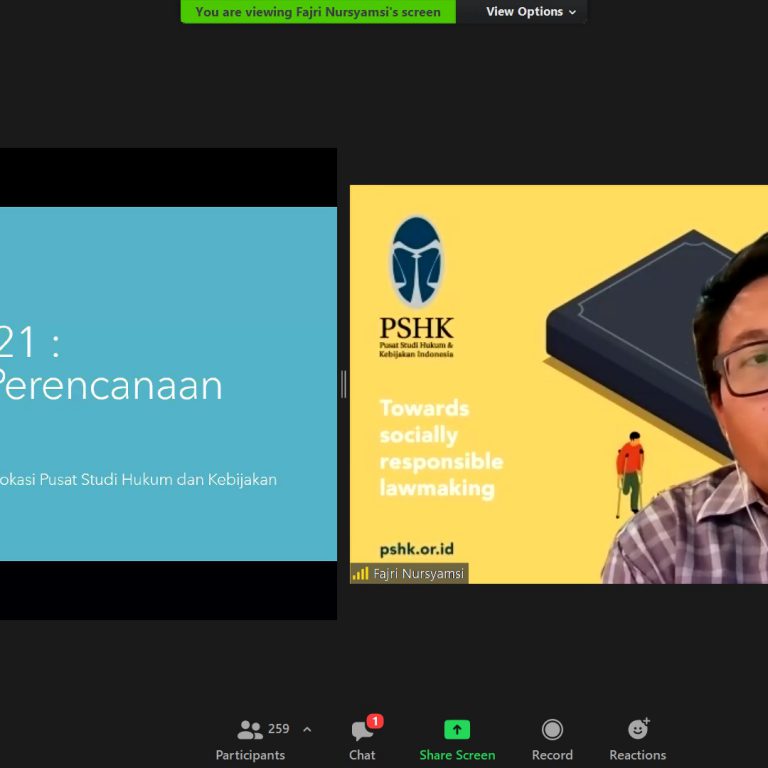Click the green "You are viewing" banner
Viewport: 768px width, 768px height.
click(x=318, y=12)
